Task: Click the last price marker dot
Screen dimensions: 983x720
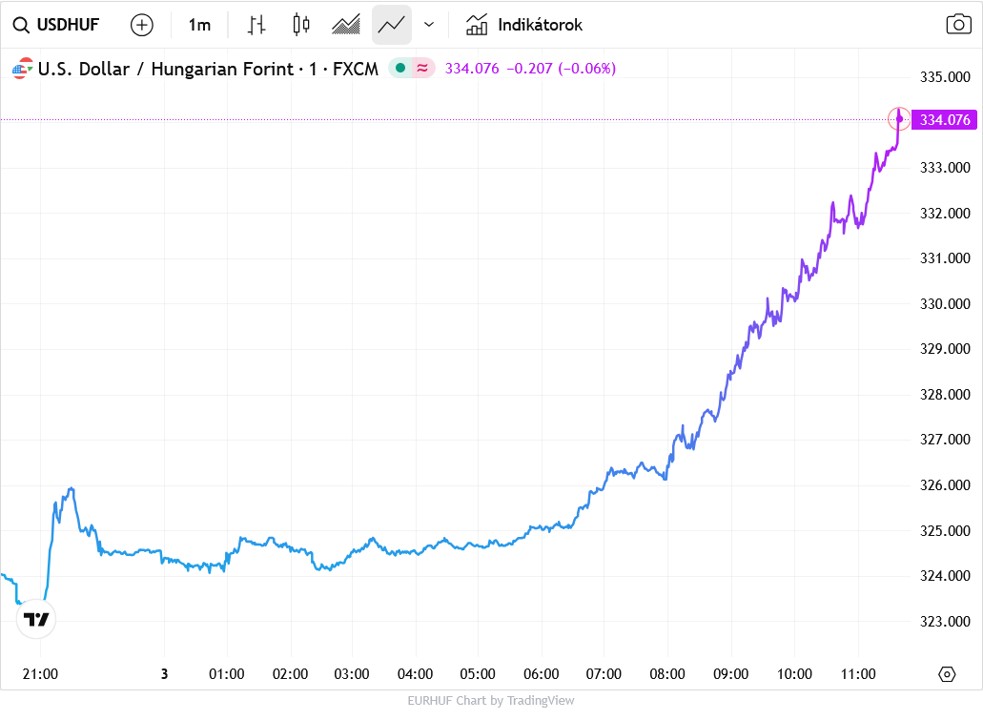Action: (899, 119)
